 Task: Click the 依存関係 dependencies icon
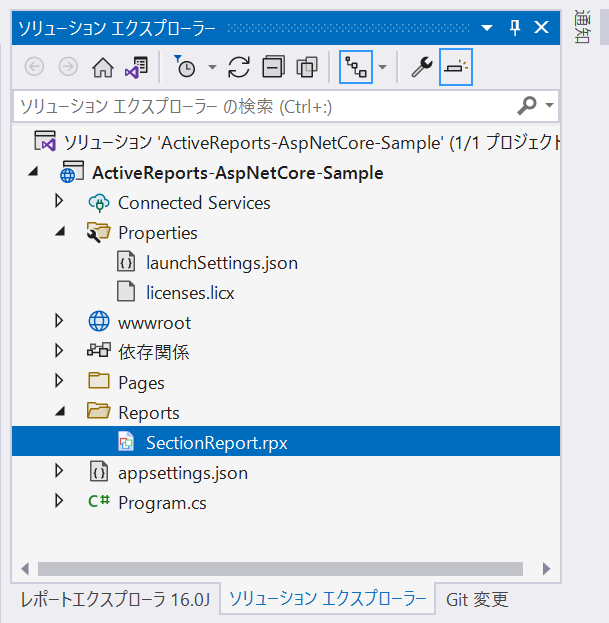(99, 351)
